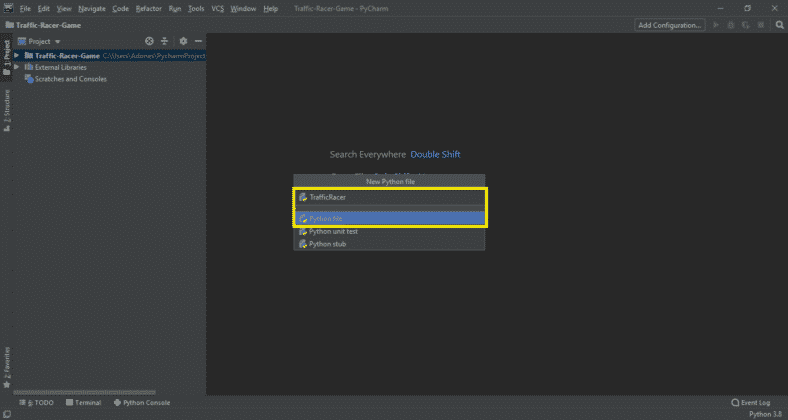Click the Search Everywhere magnifier icon
The height and width of the screenshot is (420, 788).
(x=777, y=24)
